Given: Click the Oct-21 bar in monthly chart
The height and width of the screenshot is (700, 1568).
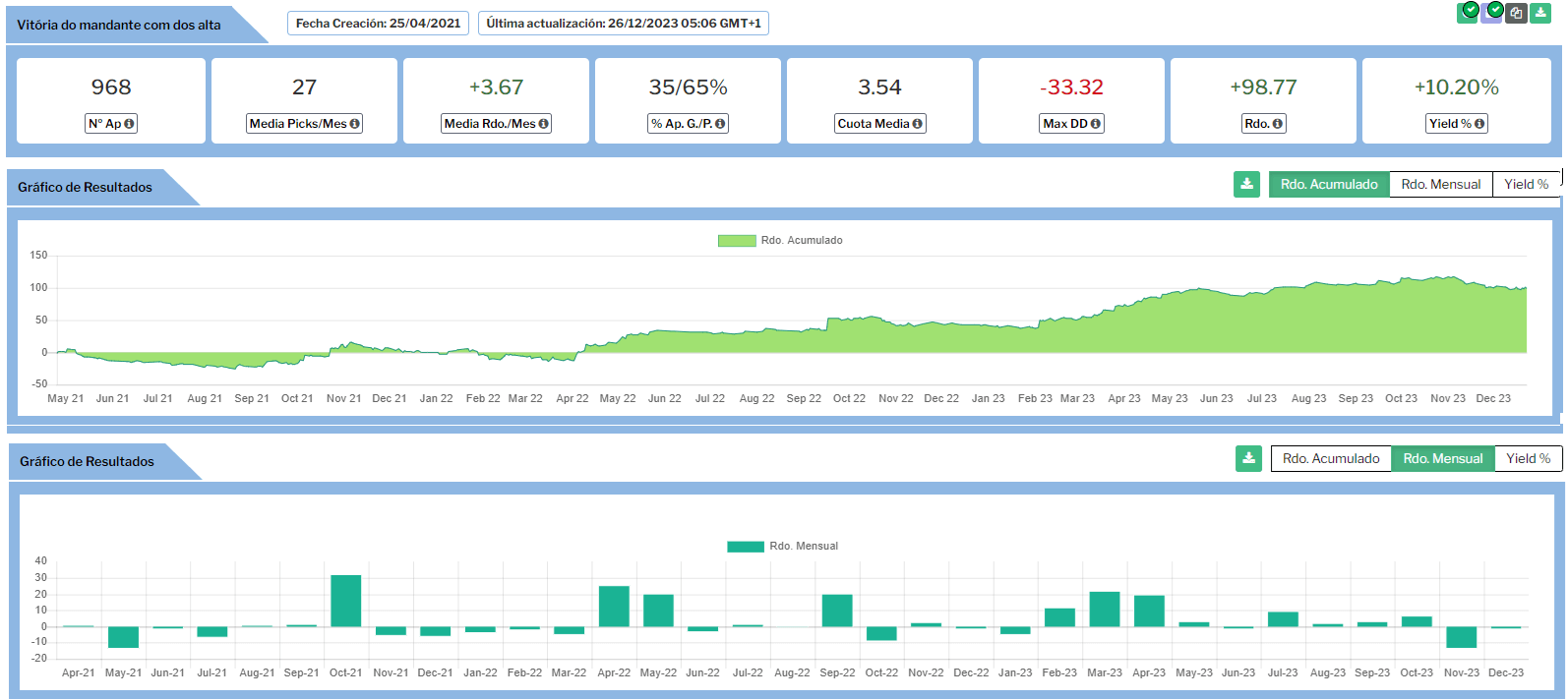Looking at the screenshot, I should coord(346,601).
